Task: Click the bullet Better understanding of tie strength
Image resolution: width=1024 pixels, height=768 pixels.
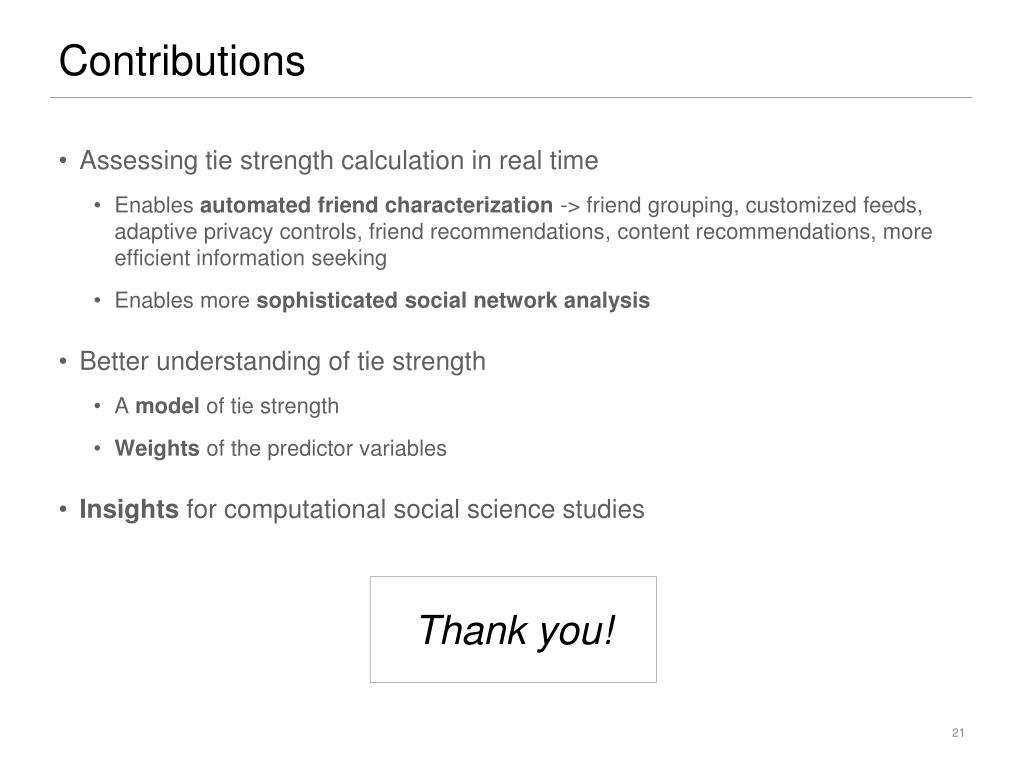Action: tap(282, 361)
